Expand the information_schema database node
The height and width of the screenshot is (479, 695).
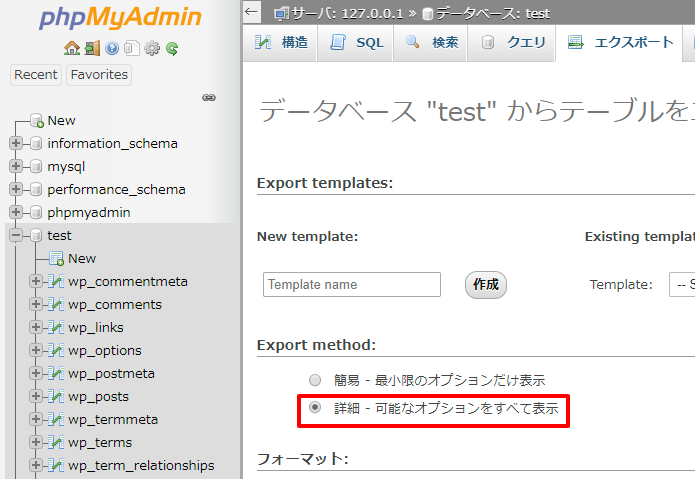point(16,144)
